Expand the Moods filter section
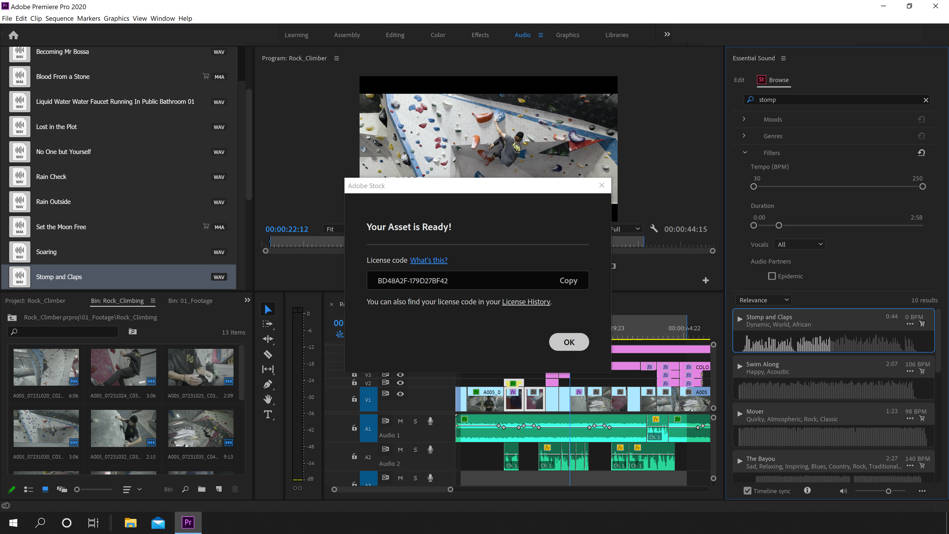 [x=744, y=119]
